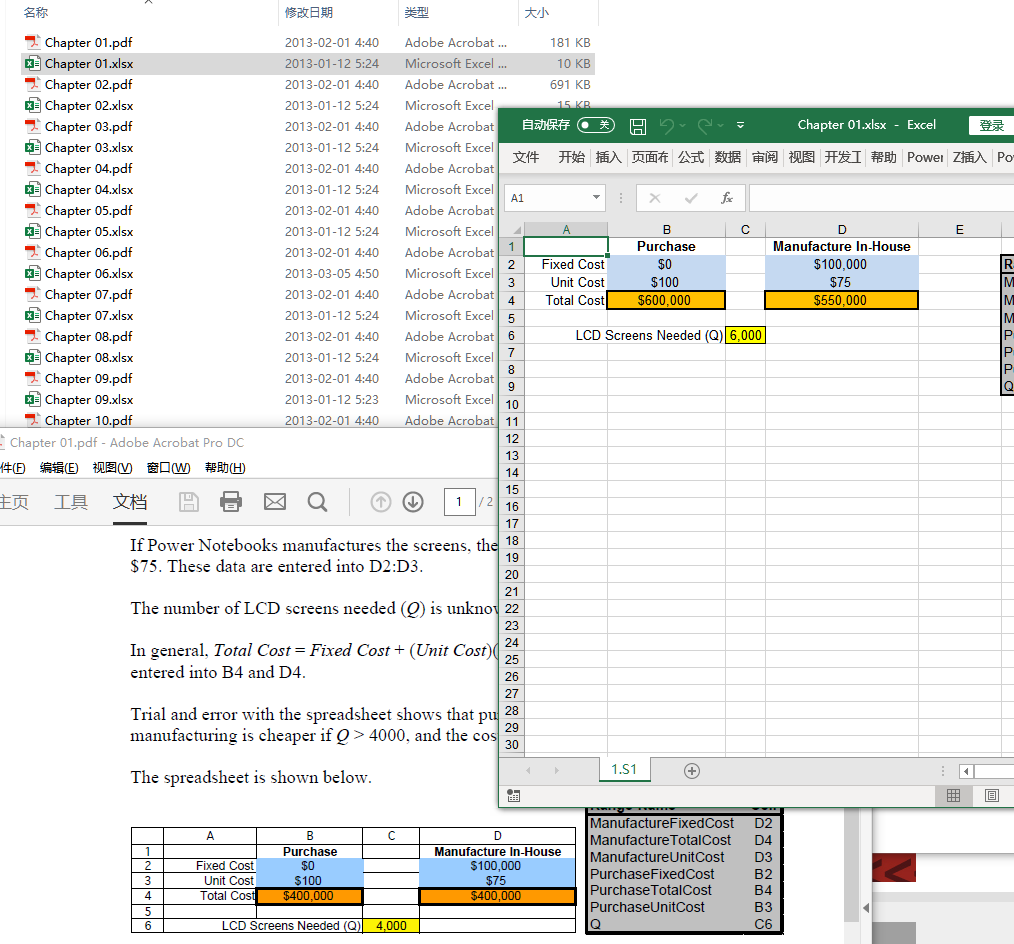
Task: Click the 登录 sign-in button in Excel
Action: [991, 125]
